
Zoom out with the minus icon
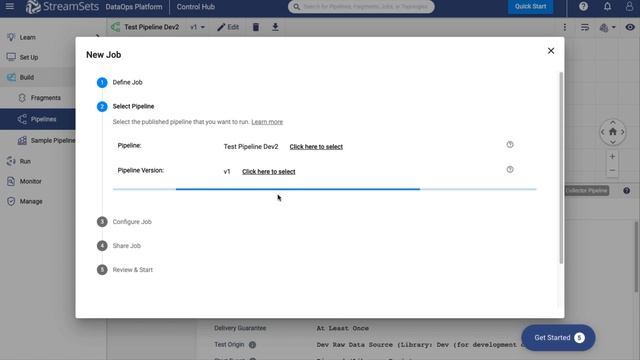click(x=612, y=170)
